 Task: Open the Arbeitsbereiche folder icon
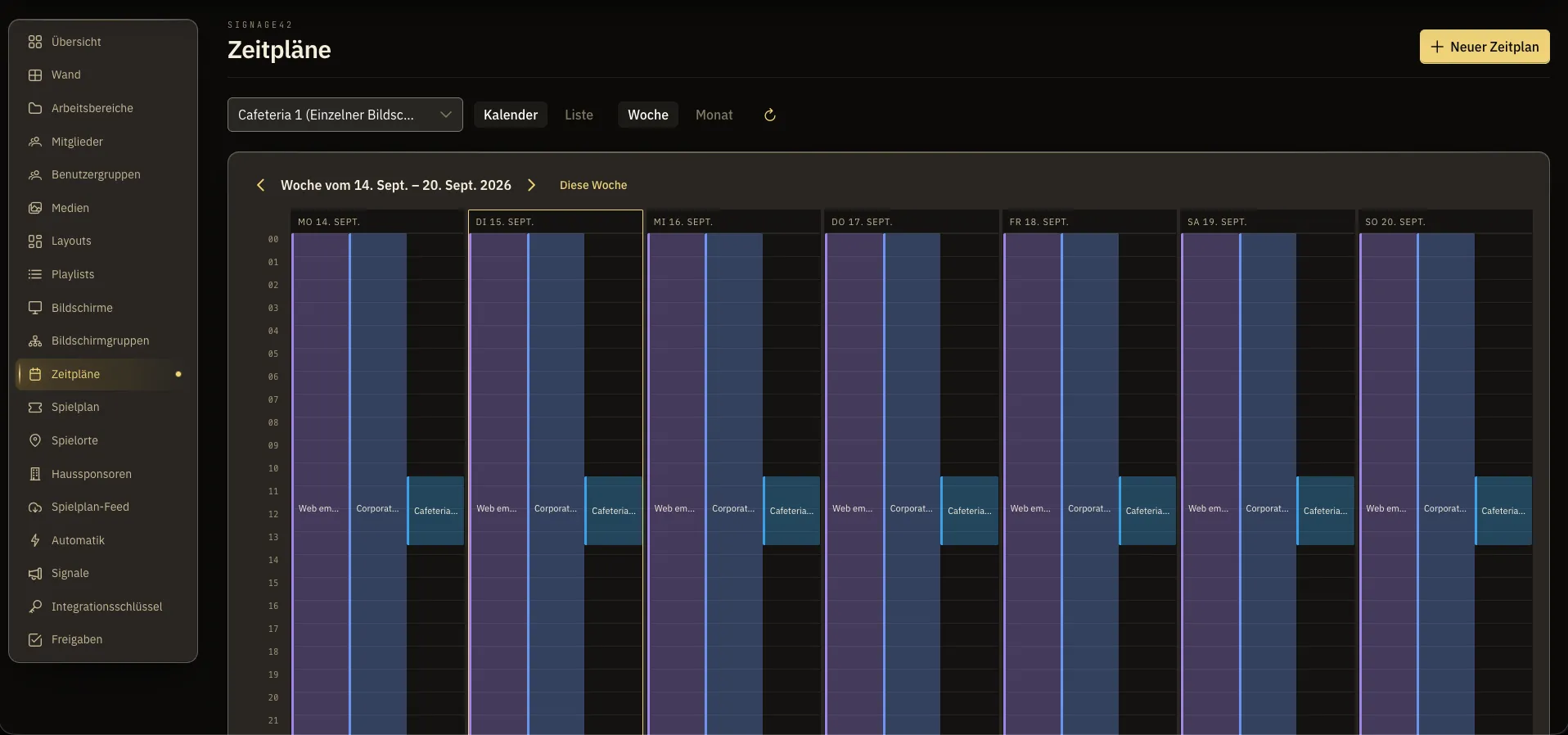click(35, 108)
